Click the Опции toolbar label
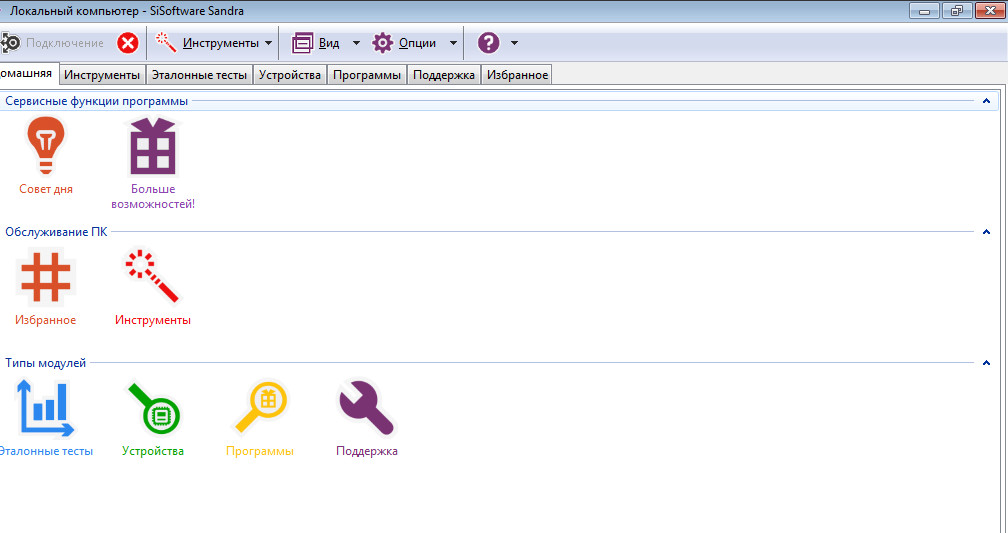 [x=417, y=43]
